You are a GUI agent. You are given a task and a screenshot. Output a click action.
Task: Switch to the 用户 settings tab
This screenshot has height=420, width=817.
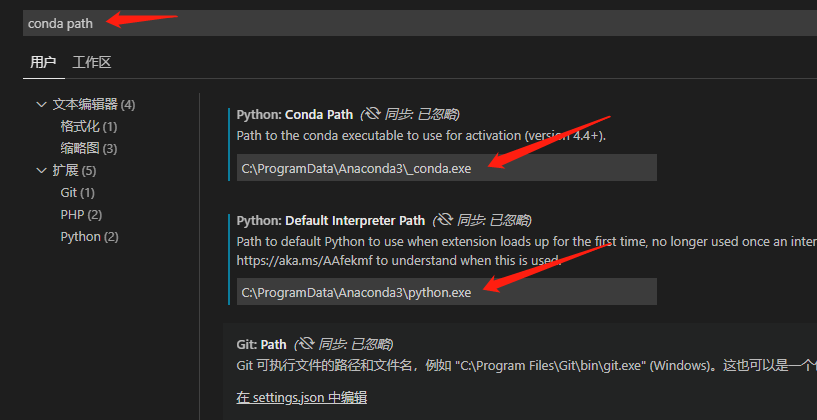(43, 62)
